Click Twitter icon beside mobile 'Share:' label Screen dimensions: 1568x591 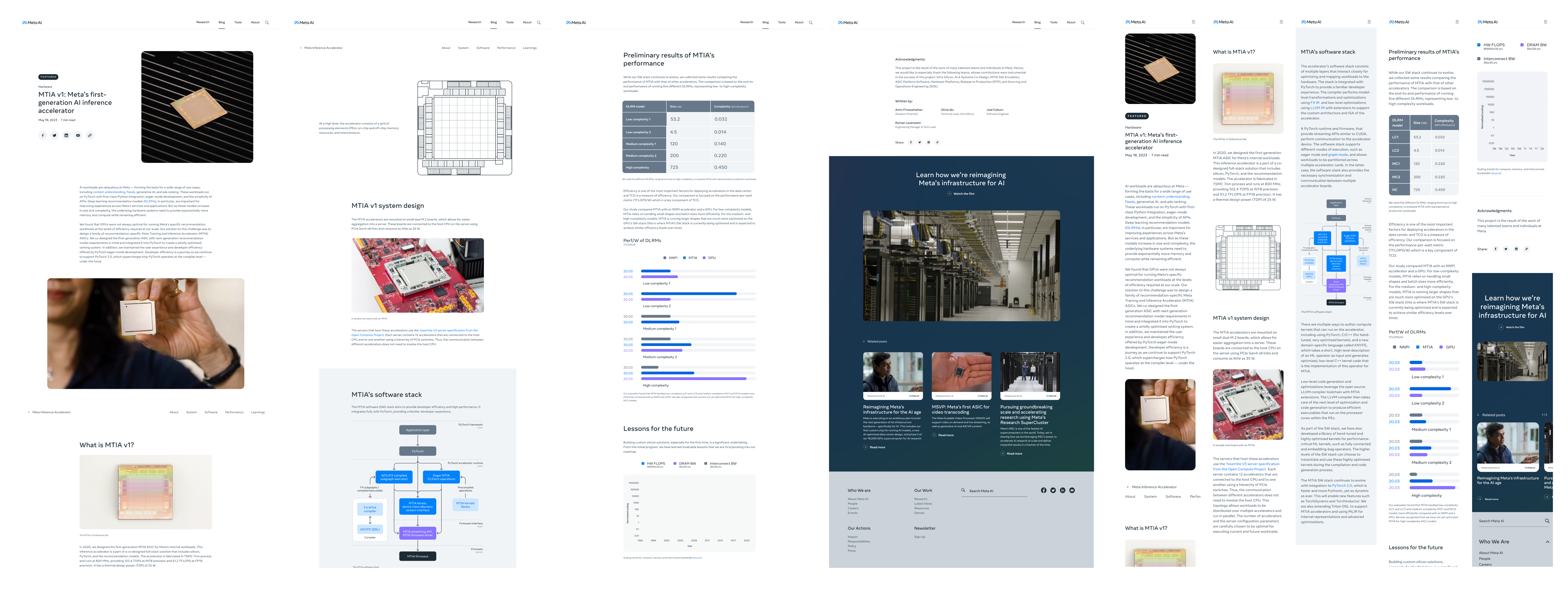click(1506, 249)
